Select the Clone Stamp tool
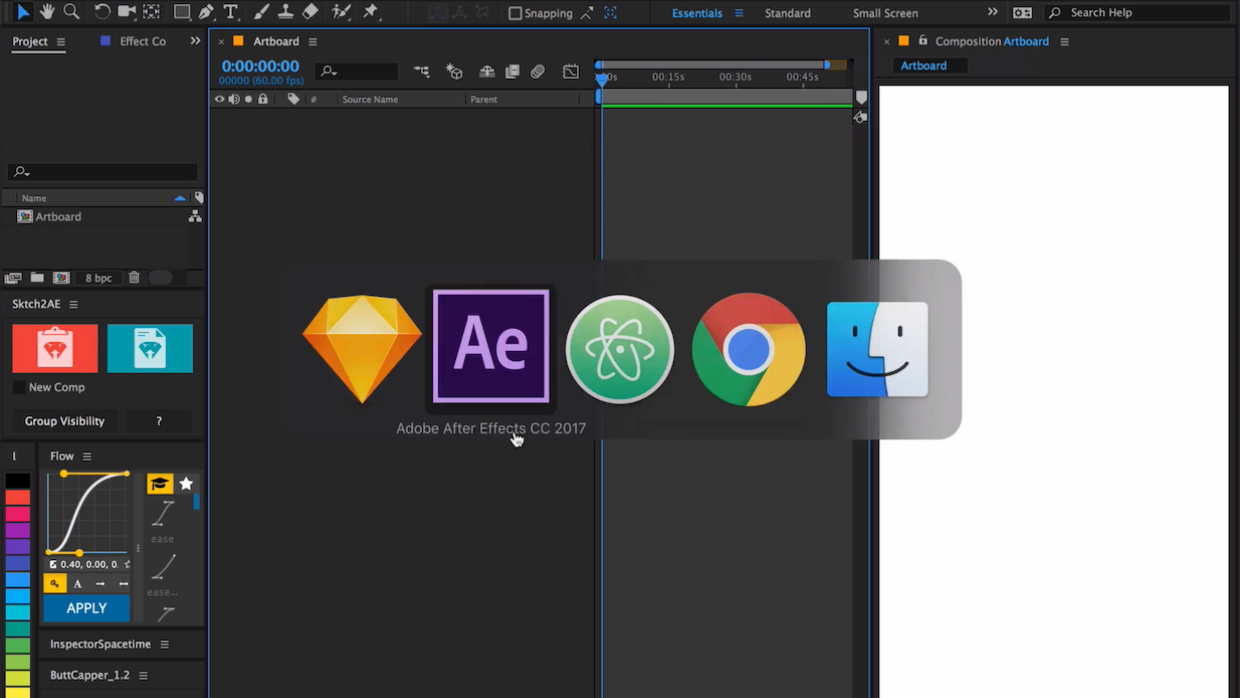Image resolution: width=1240 pixels, height=698 pixels. coord(285,12)
